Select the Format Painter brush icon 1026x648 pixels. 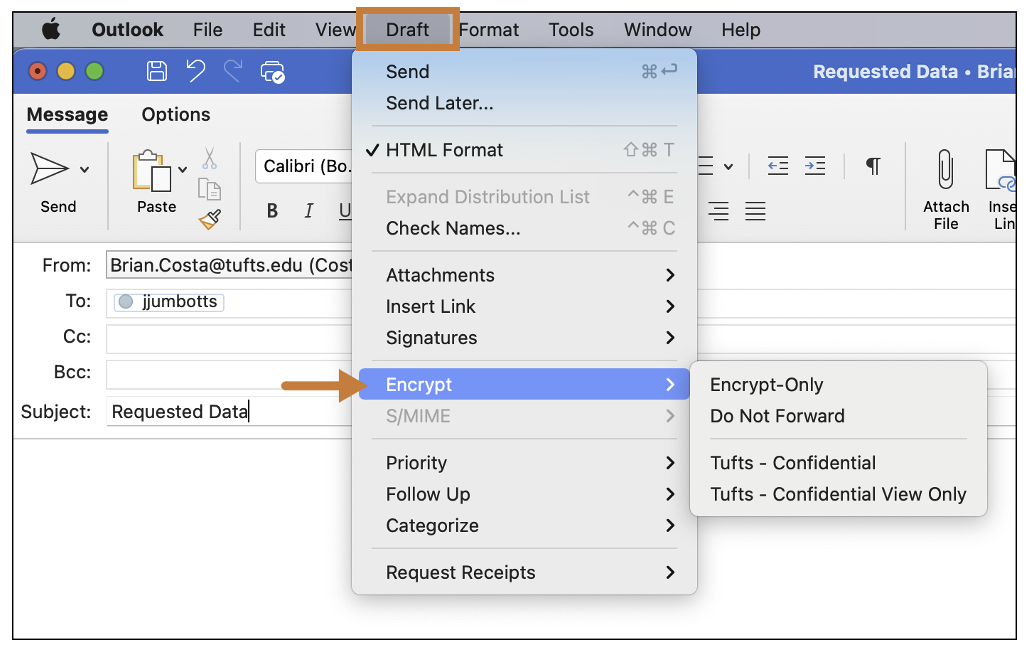[210, 218]
